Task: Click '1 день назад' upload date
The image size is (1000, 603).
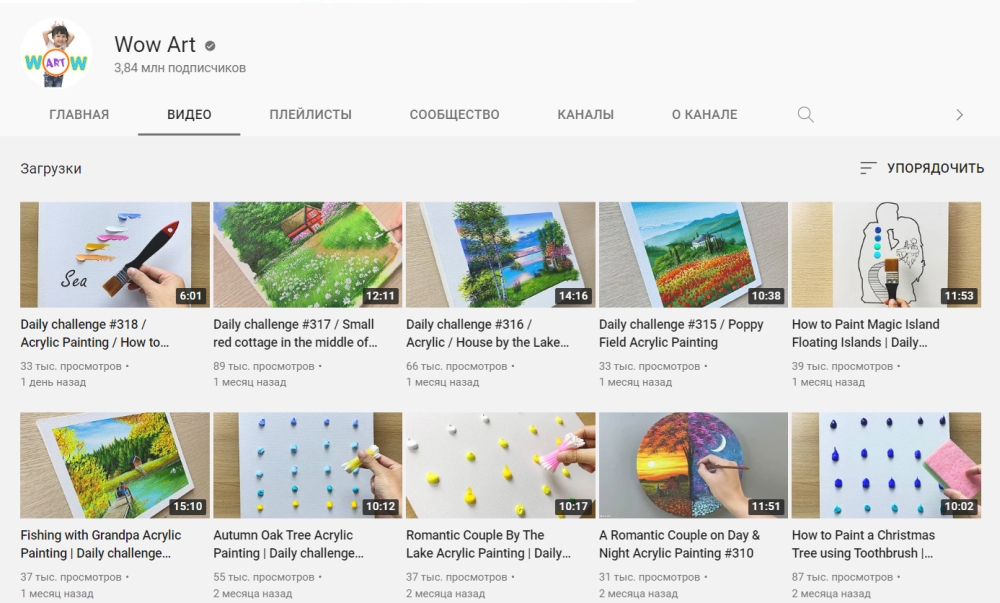Action: tap(53, 382)
